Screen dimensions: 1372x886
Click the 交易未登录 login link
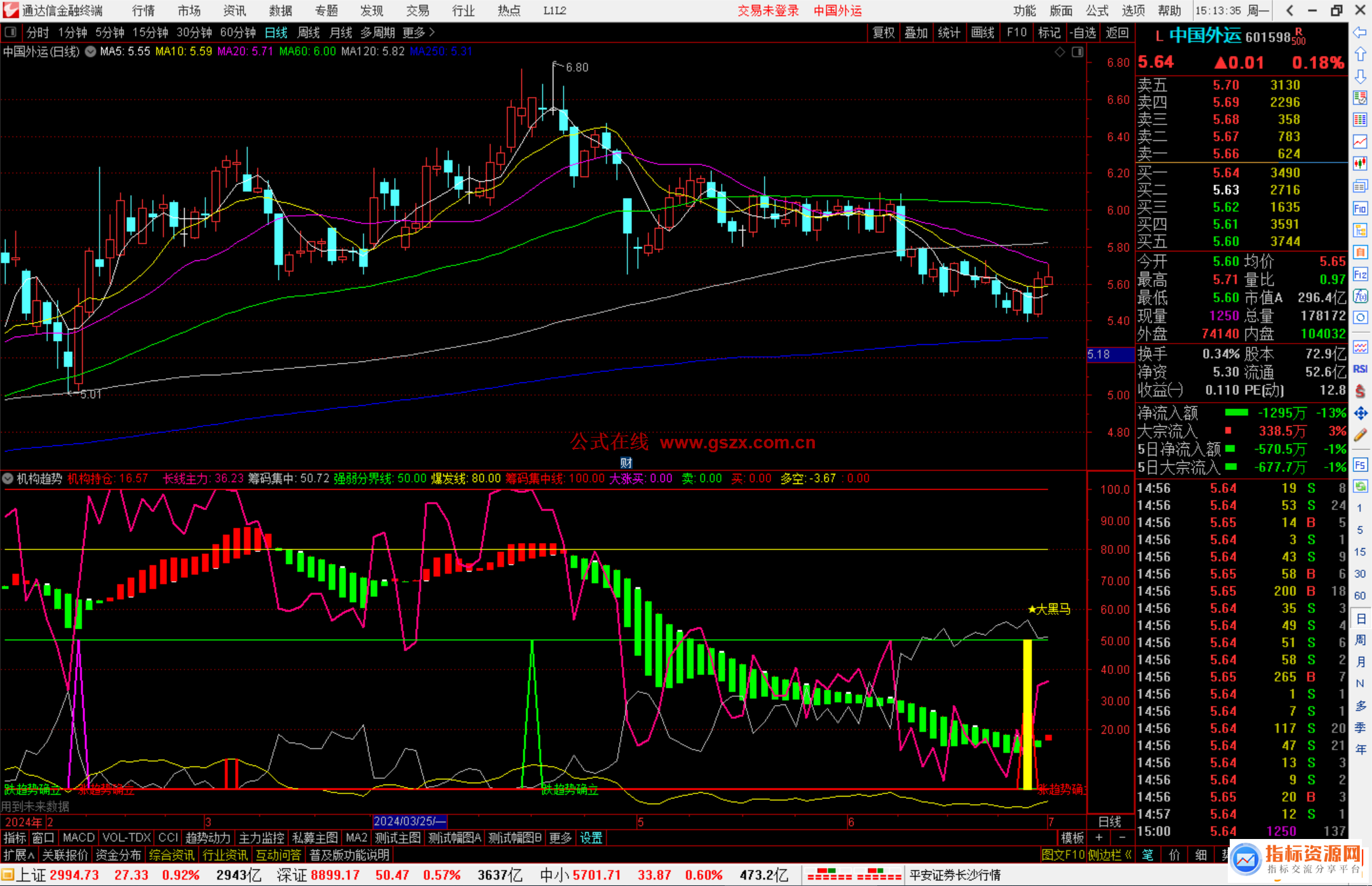(x=768, y=10)
